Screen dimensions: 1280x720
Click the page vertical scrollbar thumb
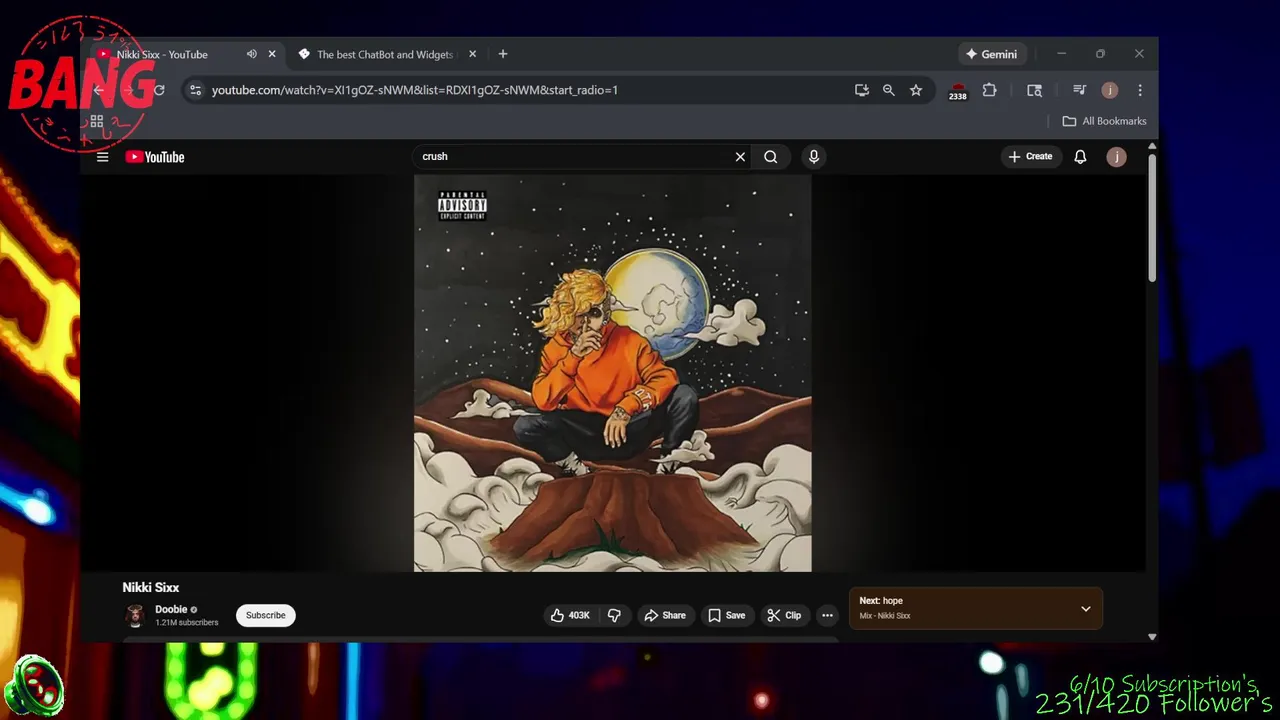pyautogui.click(x=1152, y=218)
